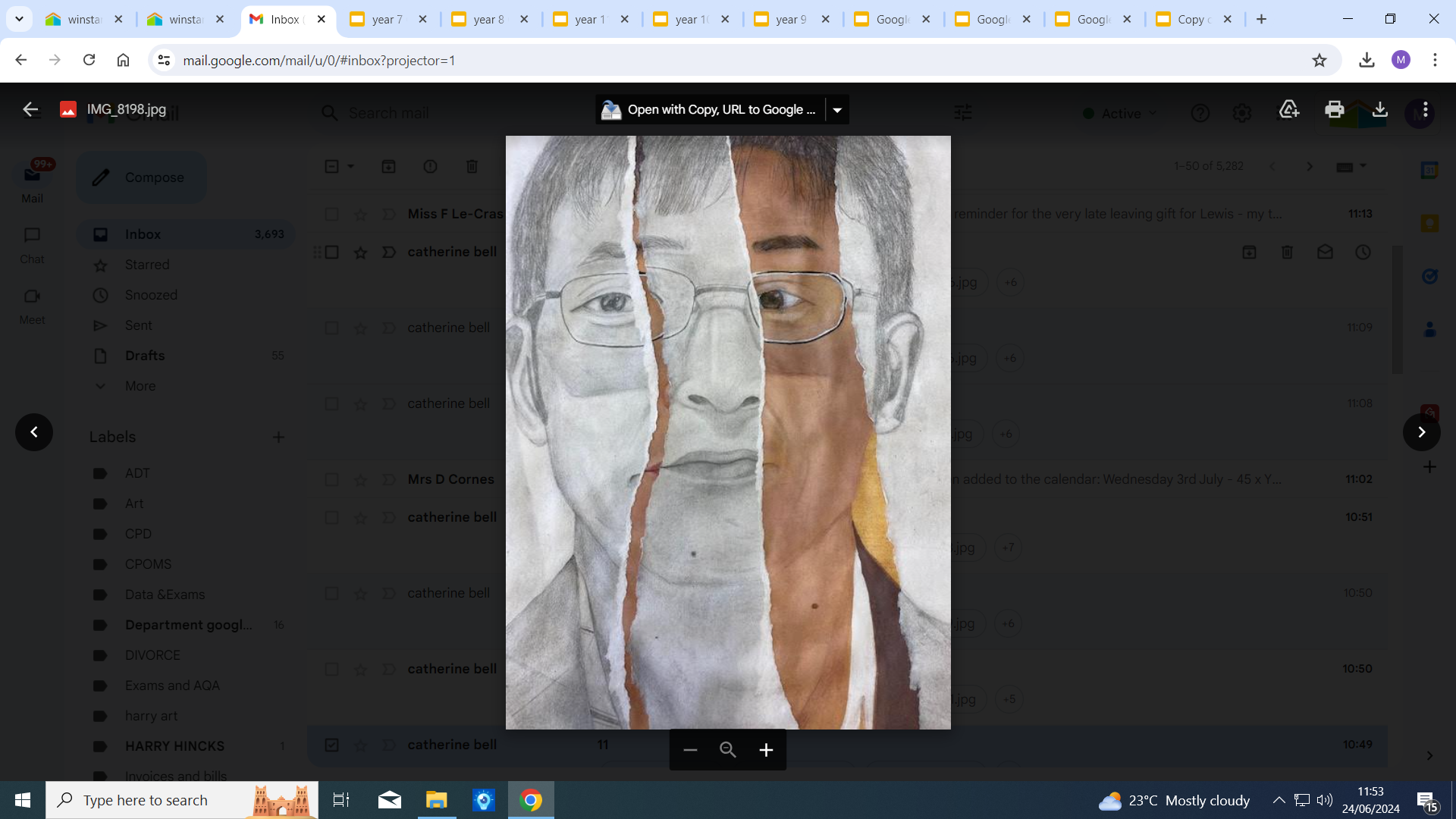The image size is (1456, 819).
Task: Switch to year 9 browser tab
Action: [791, 20]
